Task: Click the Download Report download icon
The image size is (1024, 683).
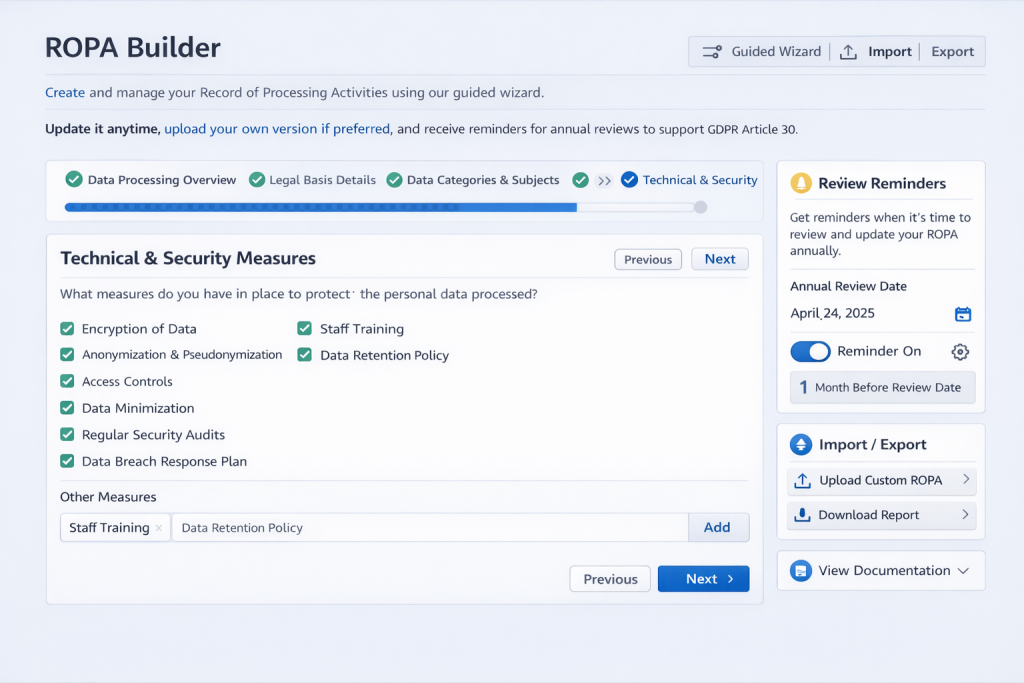Action: (802, 516)
